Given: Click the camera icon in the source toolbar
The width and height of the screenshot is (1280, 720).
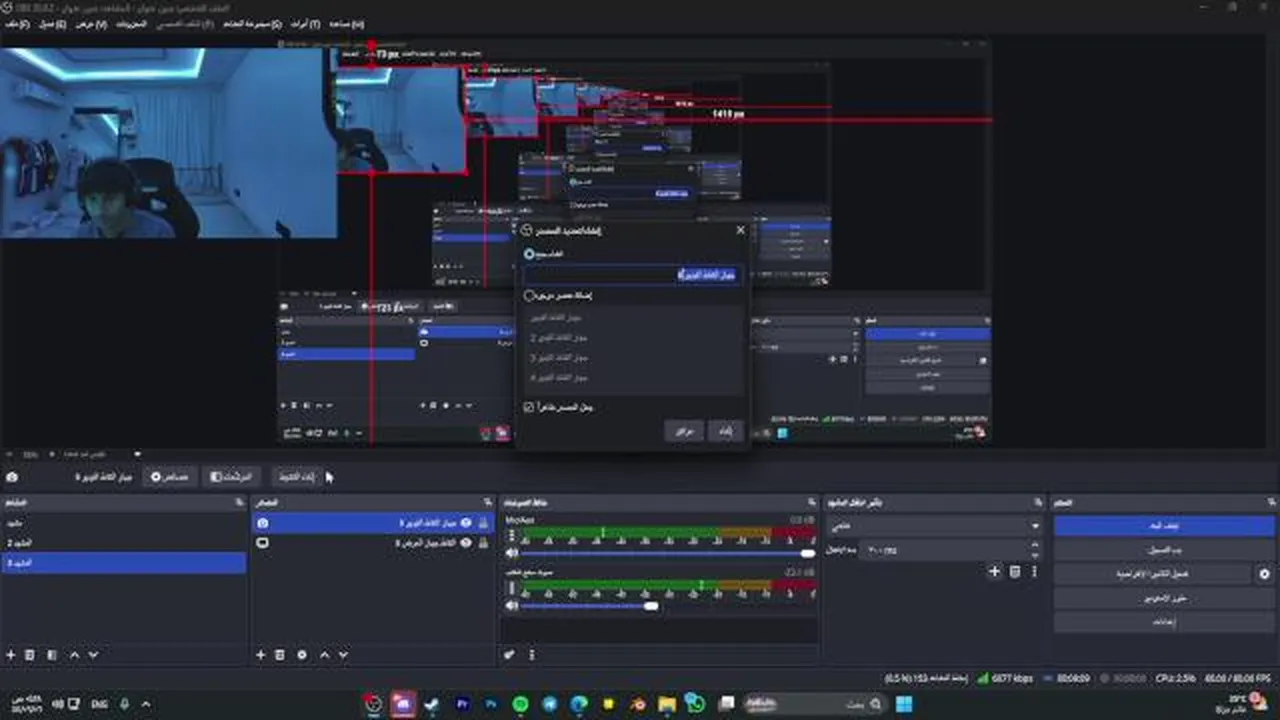Looking at the screenshot, I should tap(11, 478).
